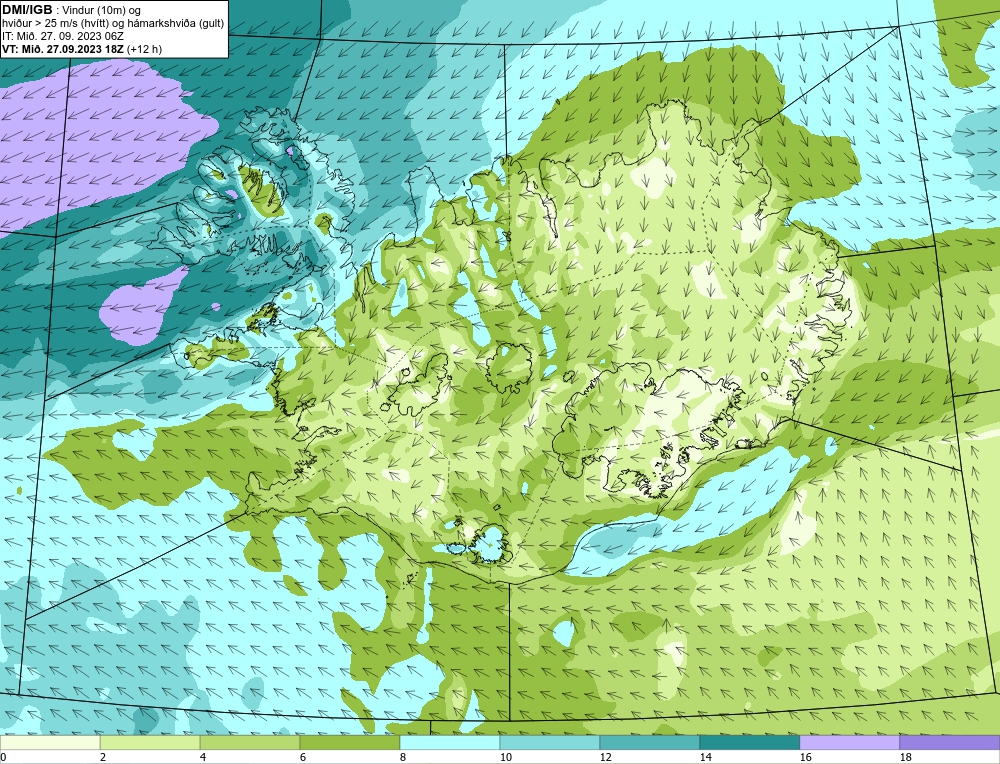
Task: Click the '(+12 h)' forecast offset text
Action: [145, 49]
